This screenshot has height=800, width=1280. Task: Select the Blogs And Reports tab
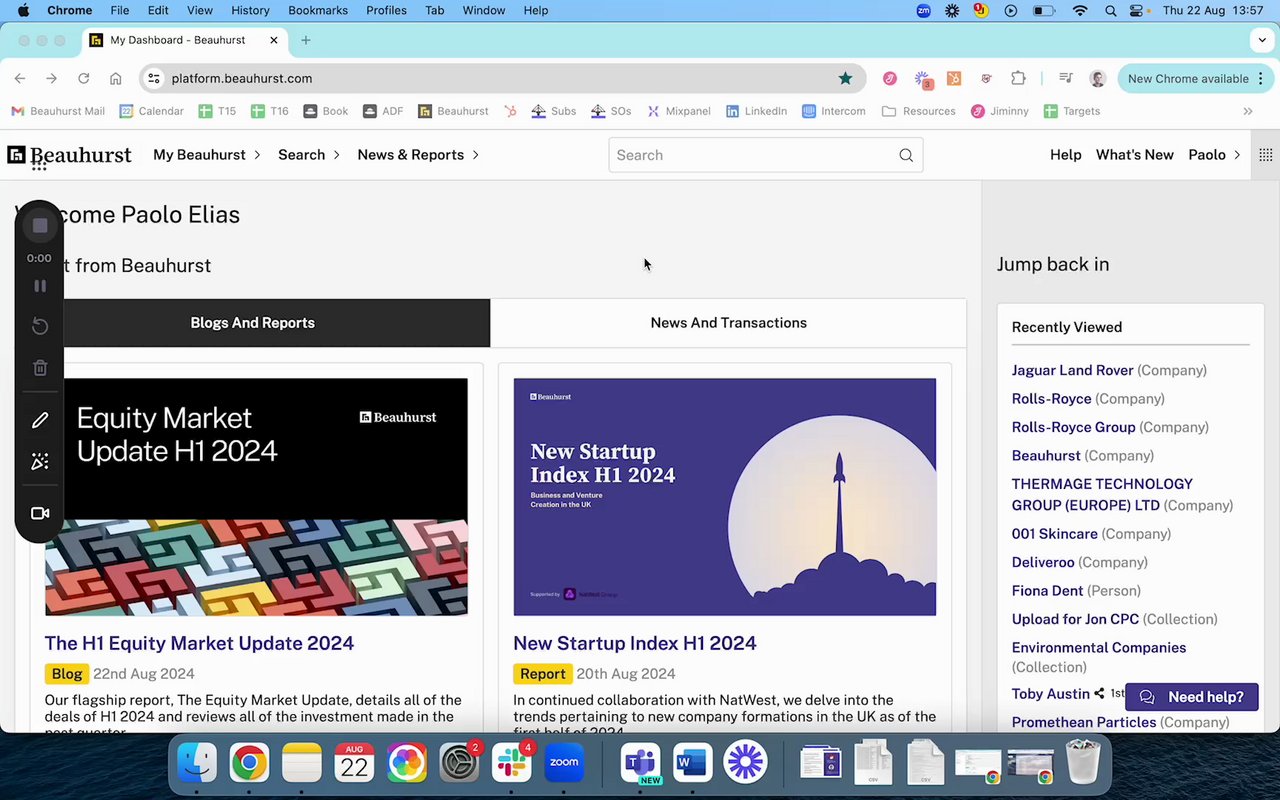252,323
